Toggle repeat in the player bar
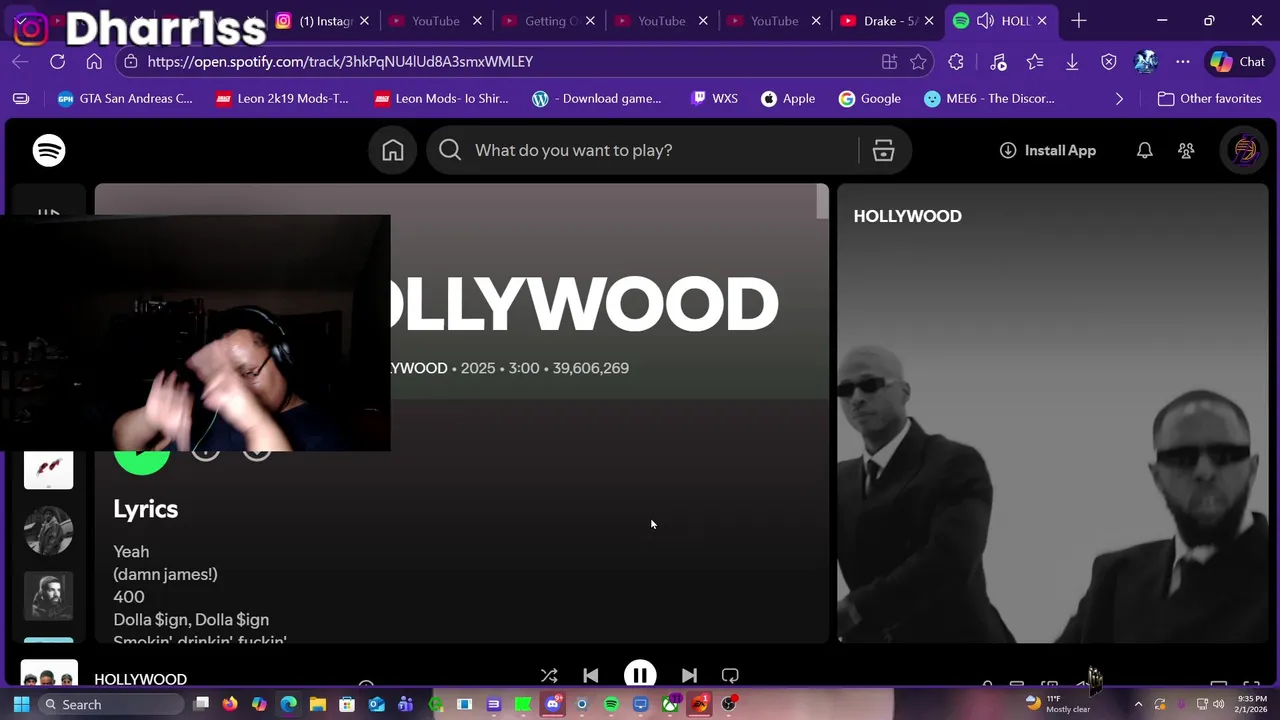 tap(730, 676)
